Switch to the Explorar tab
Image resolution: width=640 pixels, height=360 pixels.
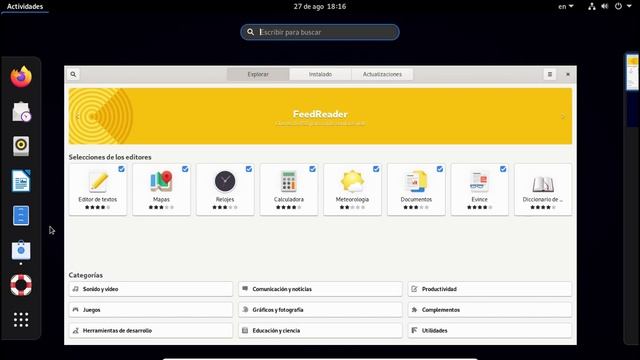tap(258, 74)
